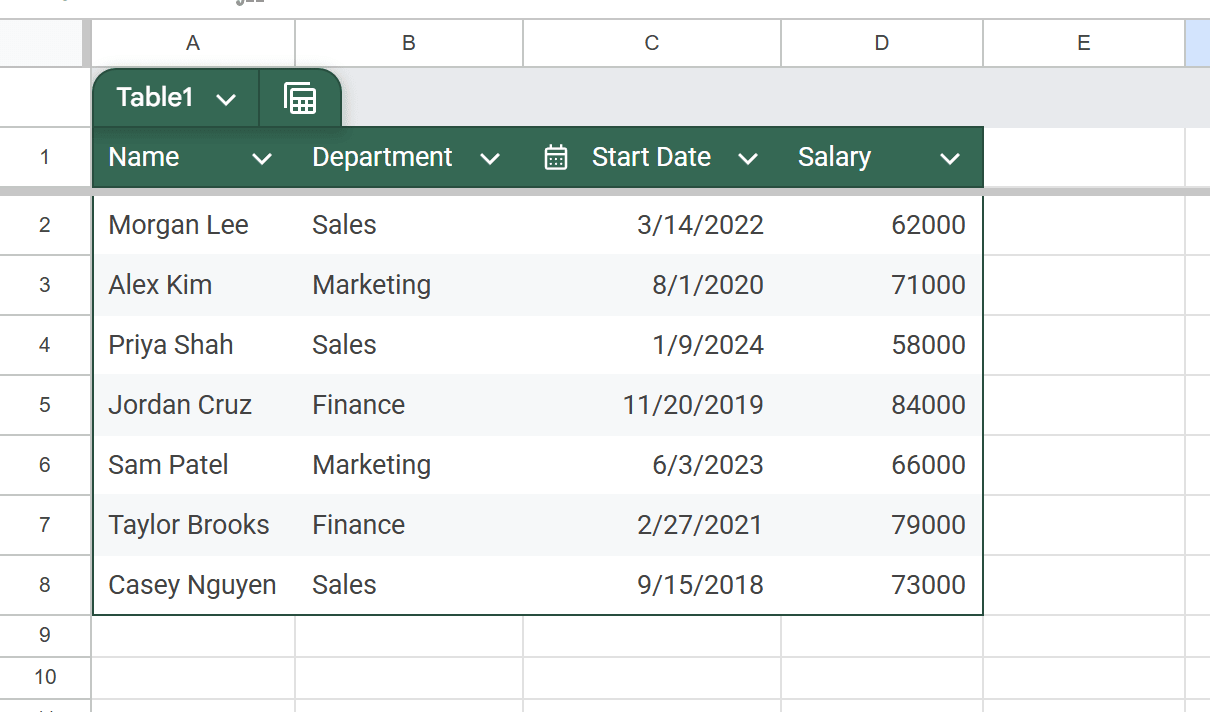The image size is (1210, 712).
Task: Select the 73000 salary cell
Action: pyautogui.click(x=882, y=585)
